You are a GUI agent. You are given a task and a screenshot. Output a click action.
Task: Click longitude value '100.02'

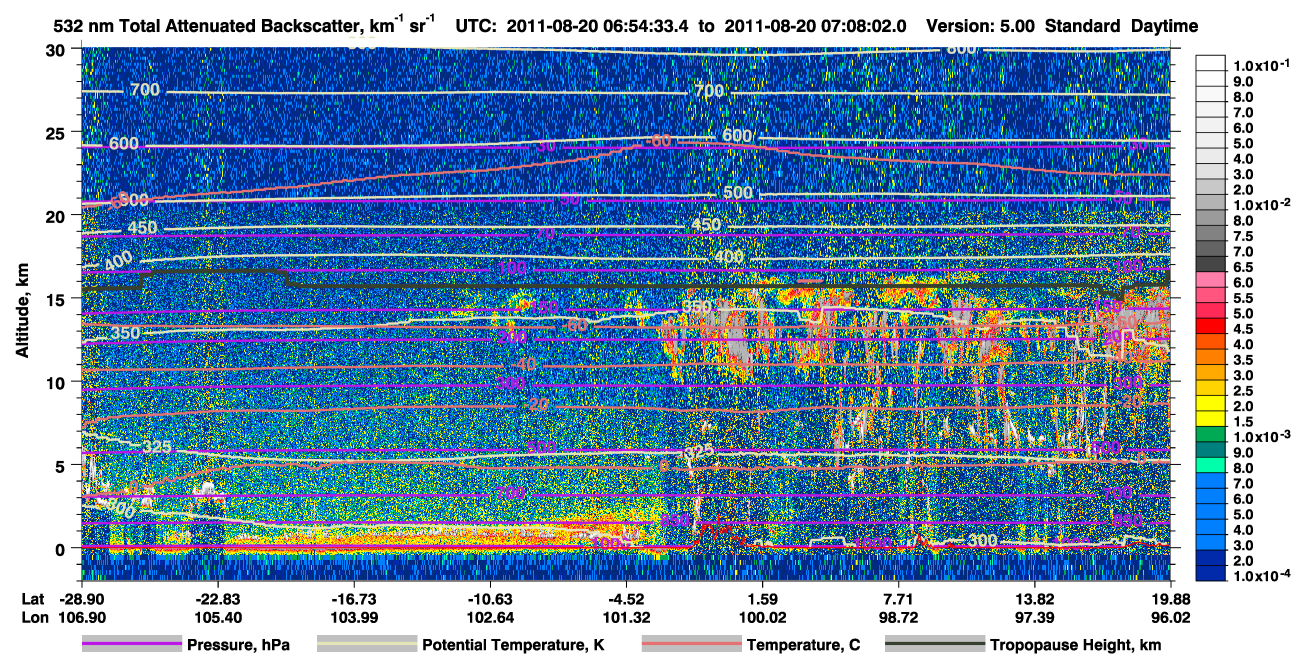click(763, 617)
